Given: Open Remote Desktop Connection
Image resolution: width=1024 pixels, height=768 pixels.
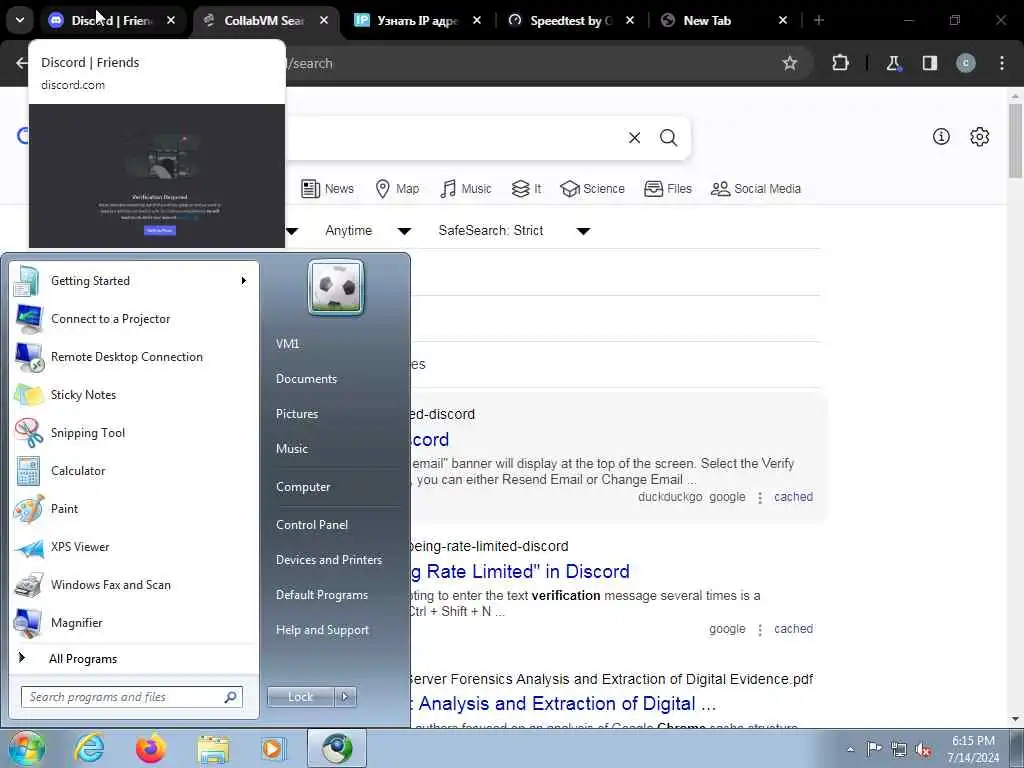Looking at the screenshot, I should 134,357.
